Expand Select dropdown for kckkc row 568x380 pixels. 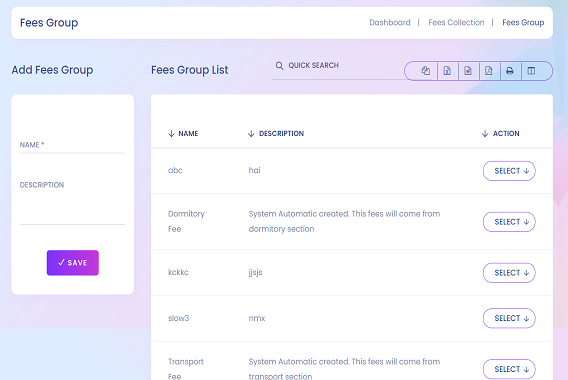tap(509, 273)
